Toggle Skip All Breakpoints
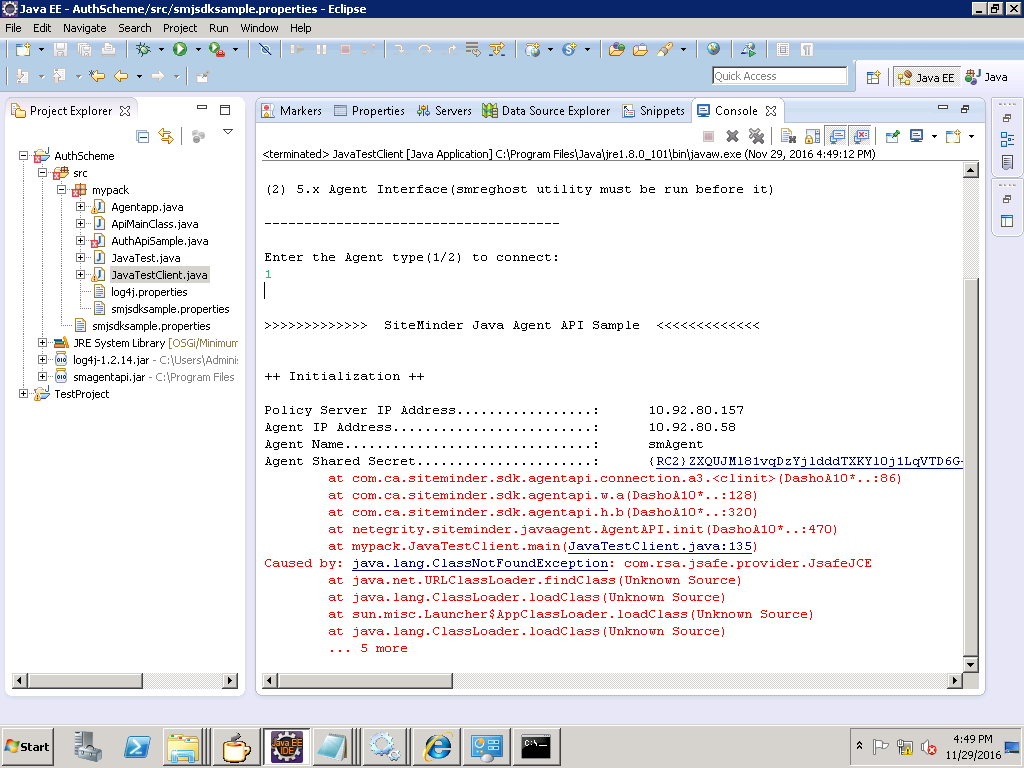Viewport: 1024px width, 768px height. [265, 50]
